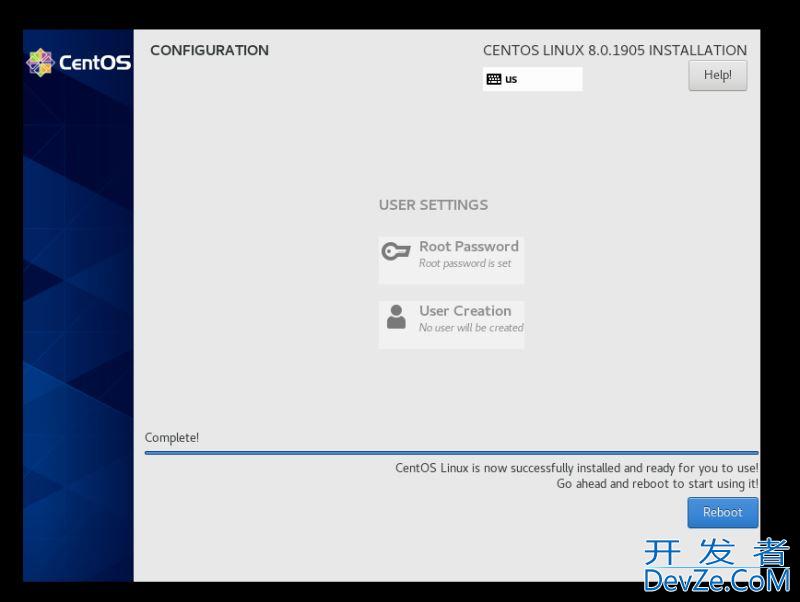Open the Help! button

pyautogui.click(x=717, y=76)
